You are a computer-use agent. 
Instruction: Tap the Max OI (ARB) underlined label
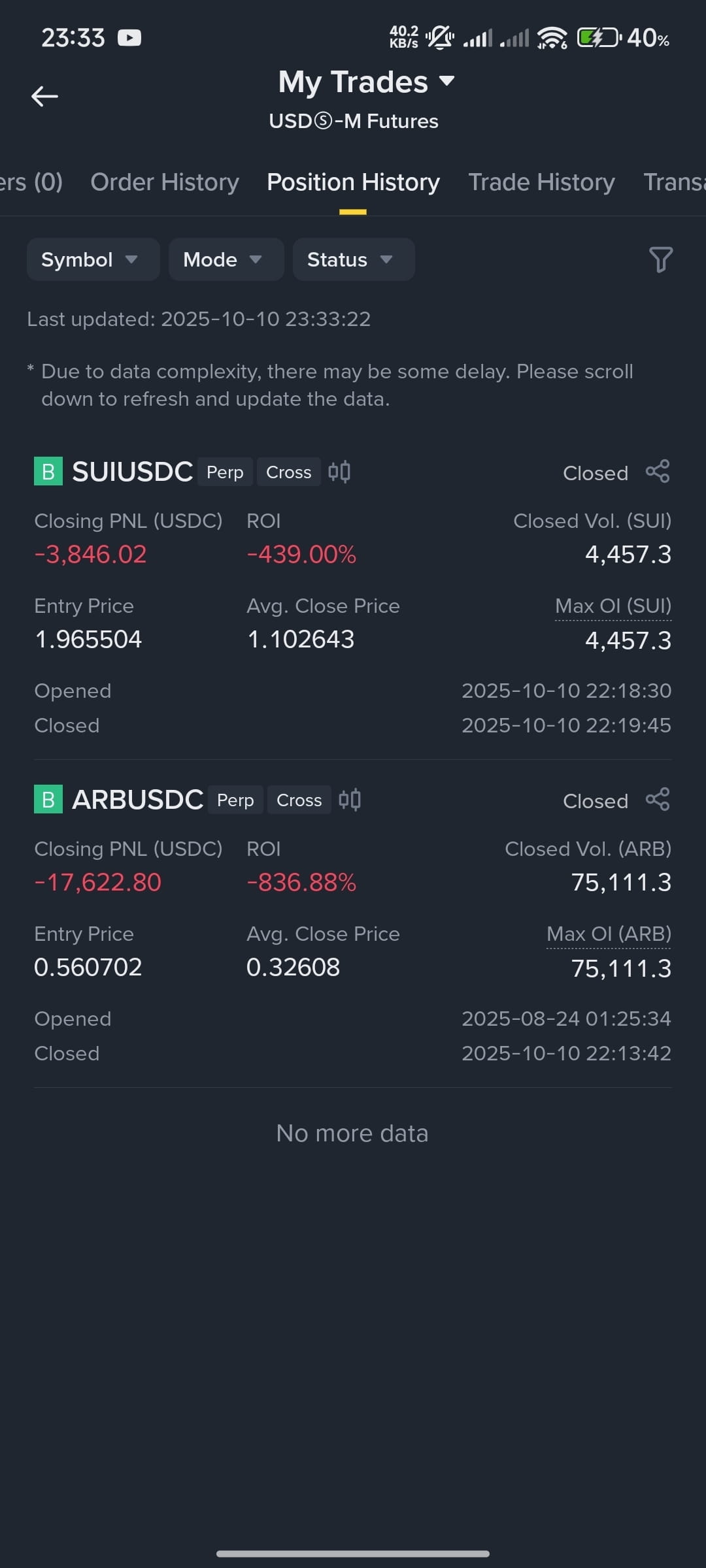tap(609, 934)
